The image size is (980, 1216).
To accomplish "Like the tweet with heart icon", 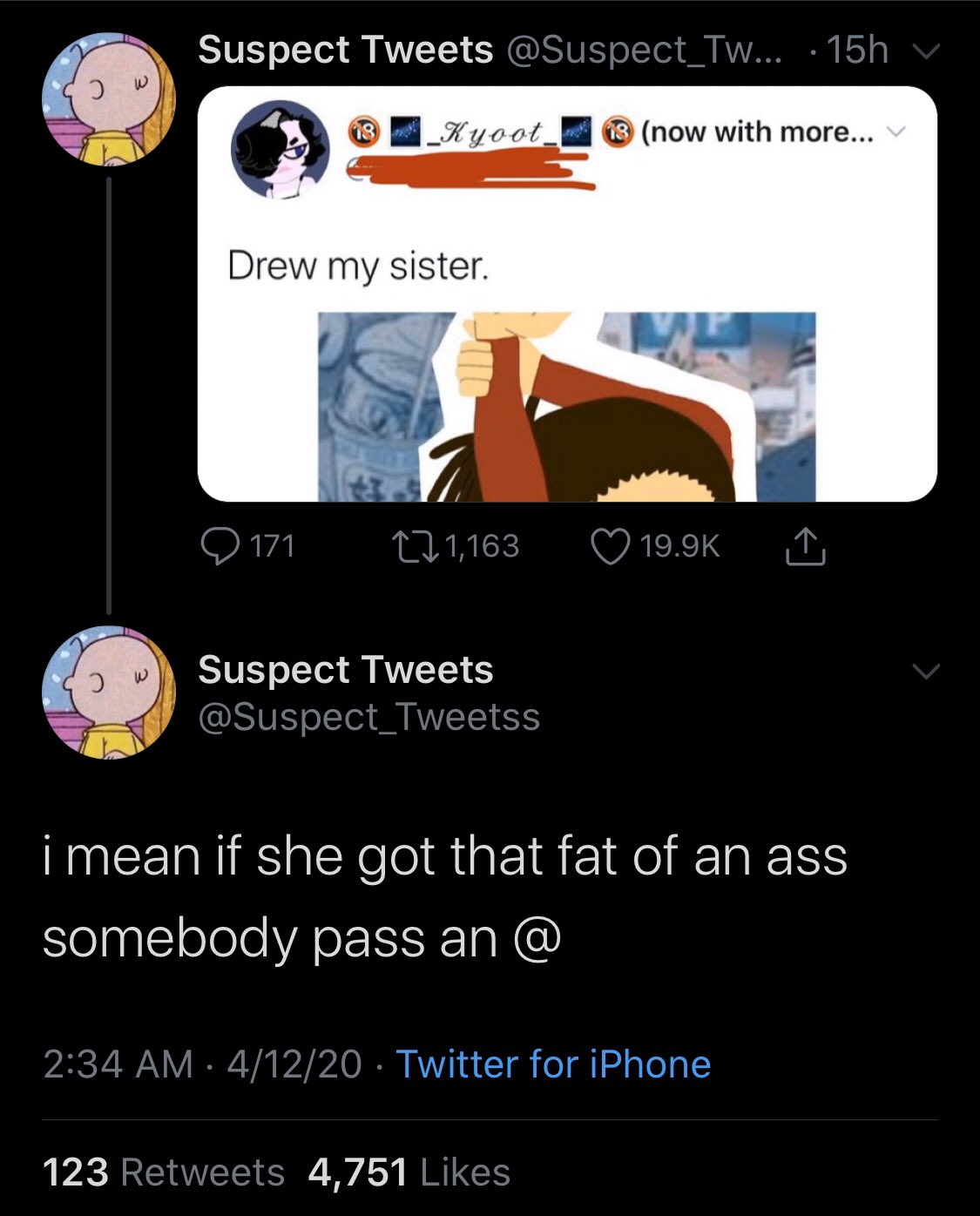I will (610, 546).
